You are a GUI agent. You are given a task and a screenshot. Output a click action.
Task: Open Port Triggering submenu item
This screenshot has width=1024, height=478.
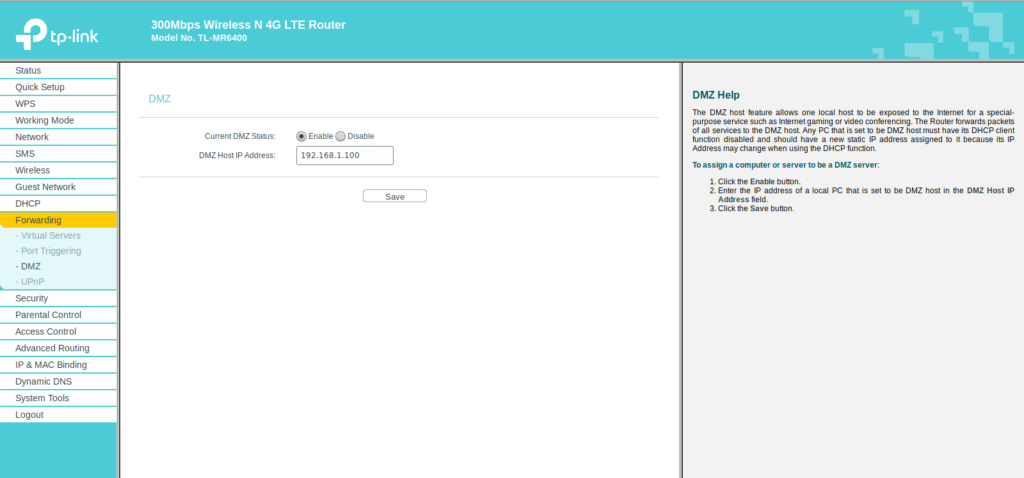tap(51, 251)
